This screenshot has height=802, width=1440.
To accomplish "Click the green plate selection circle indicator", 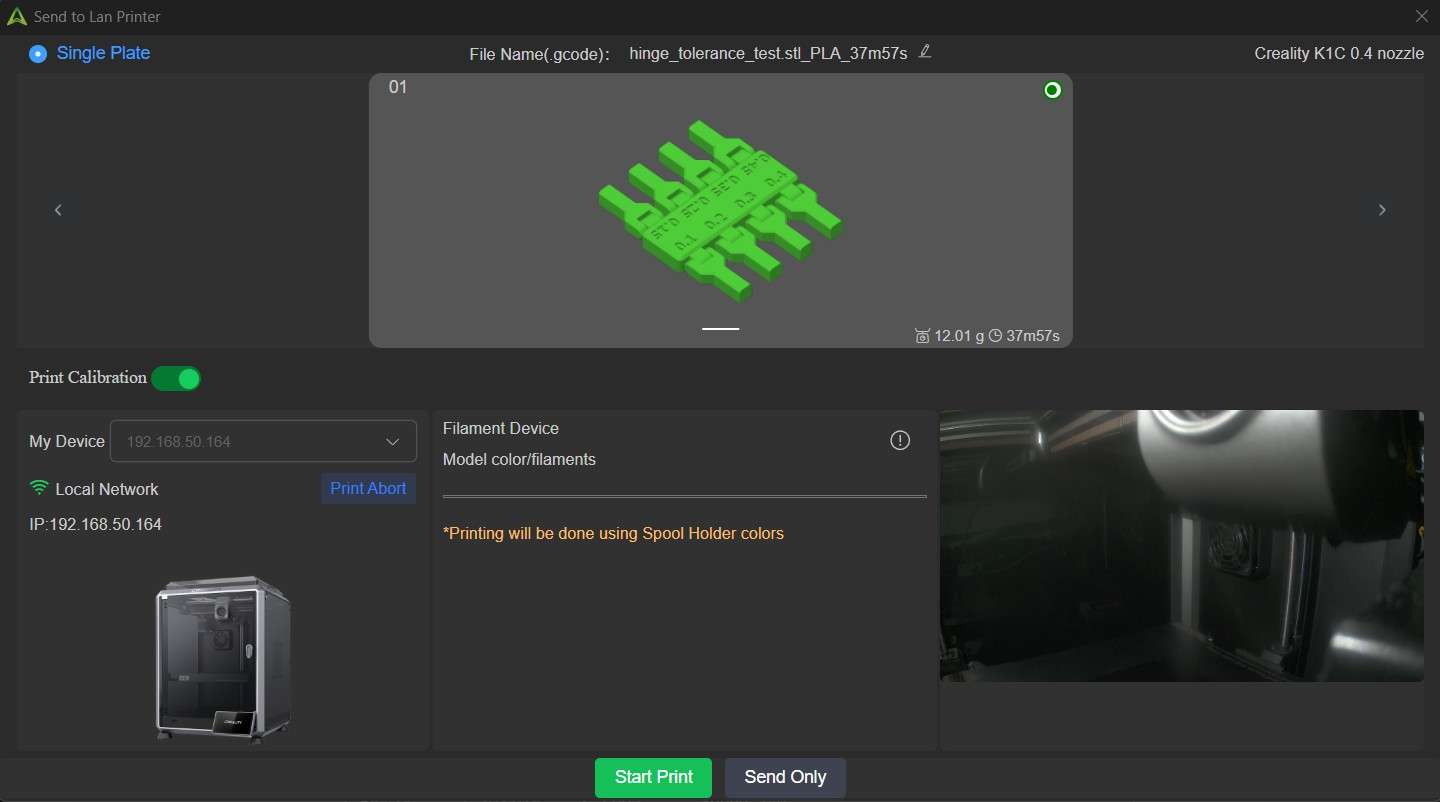I will [1052, 91].
